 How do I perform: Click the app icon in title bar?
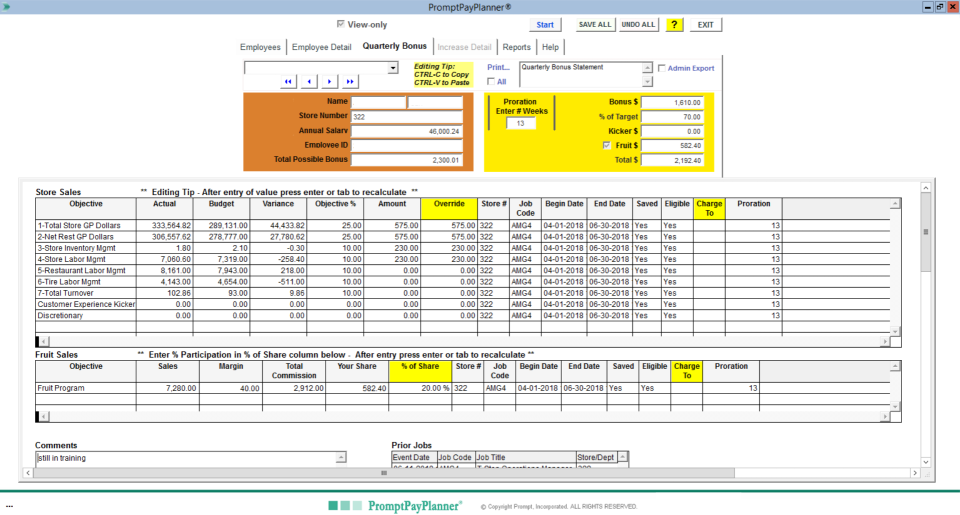pyautogui.click(x=7, y=7)
